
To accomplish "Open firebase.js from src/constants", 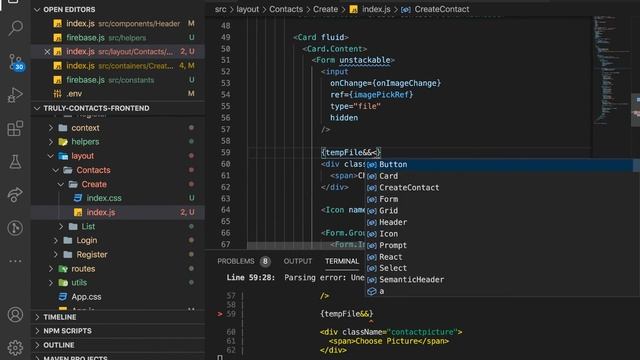I will click(x=118, y=80).
